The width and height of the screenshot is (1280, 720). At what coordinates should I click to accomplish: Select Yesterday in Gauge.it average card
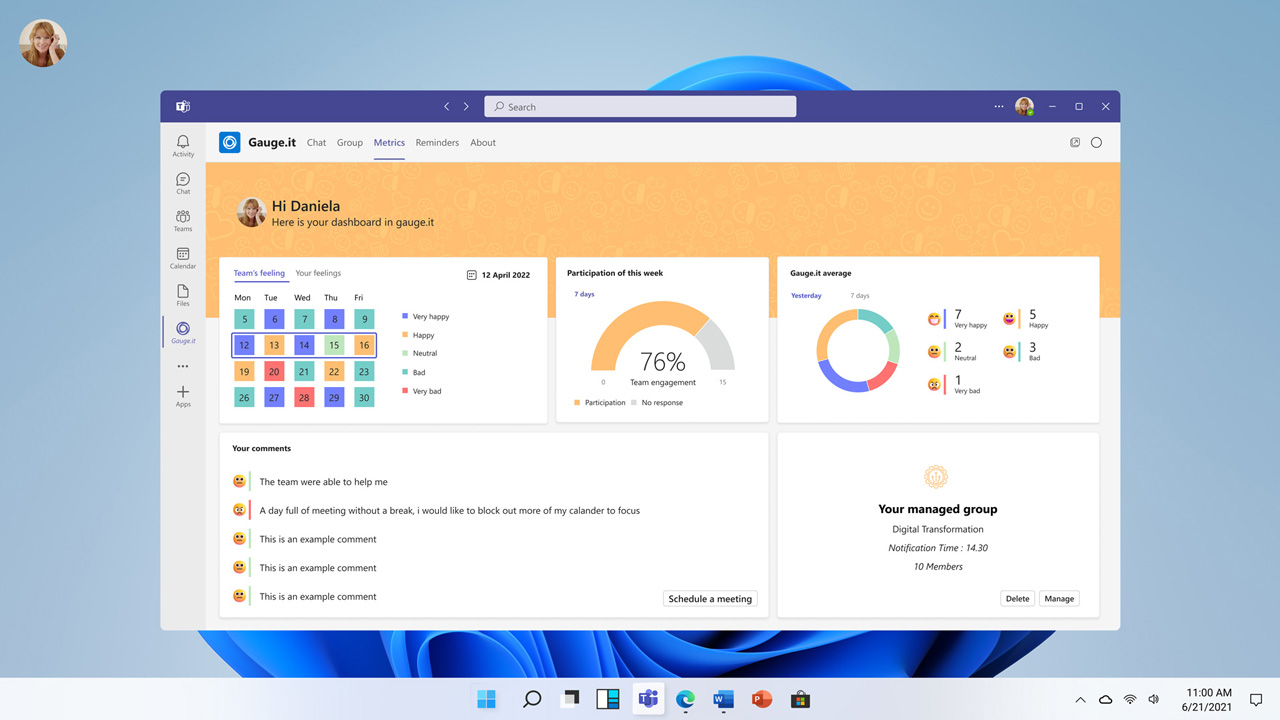(806, 296)
